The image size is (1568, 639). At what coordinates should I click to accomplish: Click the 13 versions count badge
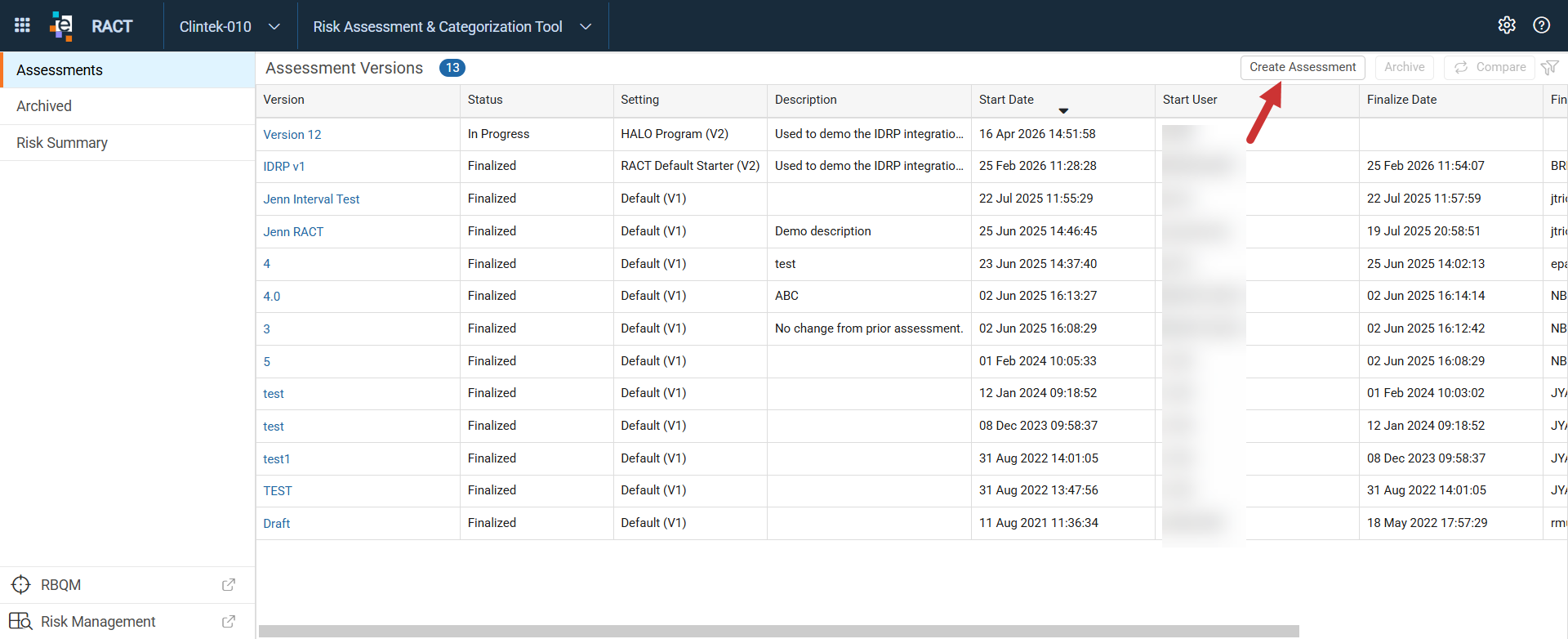click(452, 68)
